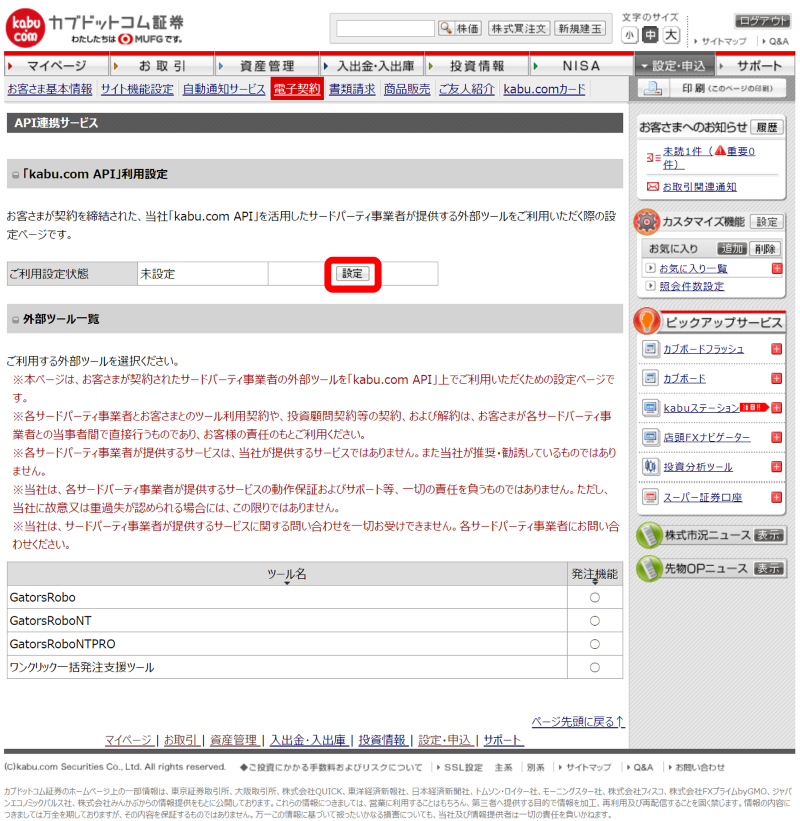Open the NISA menu
The image size is (800, 821).
pos(581,66)
